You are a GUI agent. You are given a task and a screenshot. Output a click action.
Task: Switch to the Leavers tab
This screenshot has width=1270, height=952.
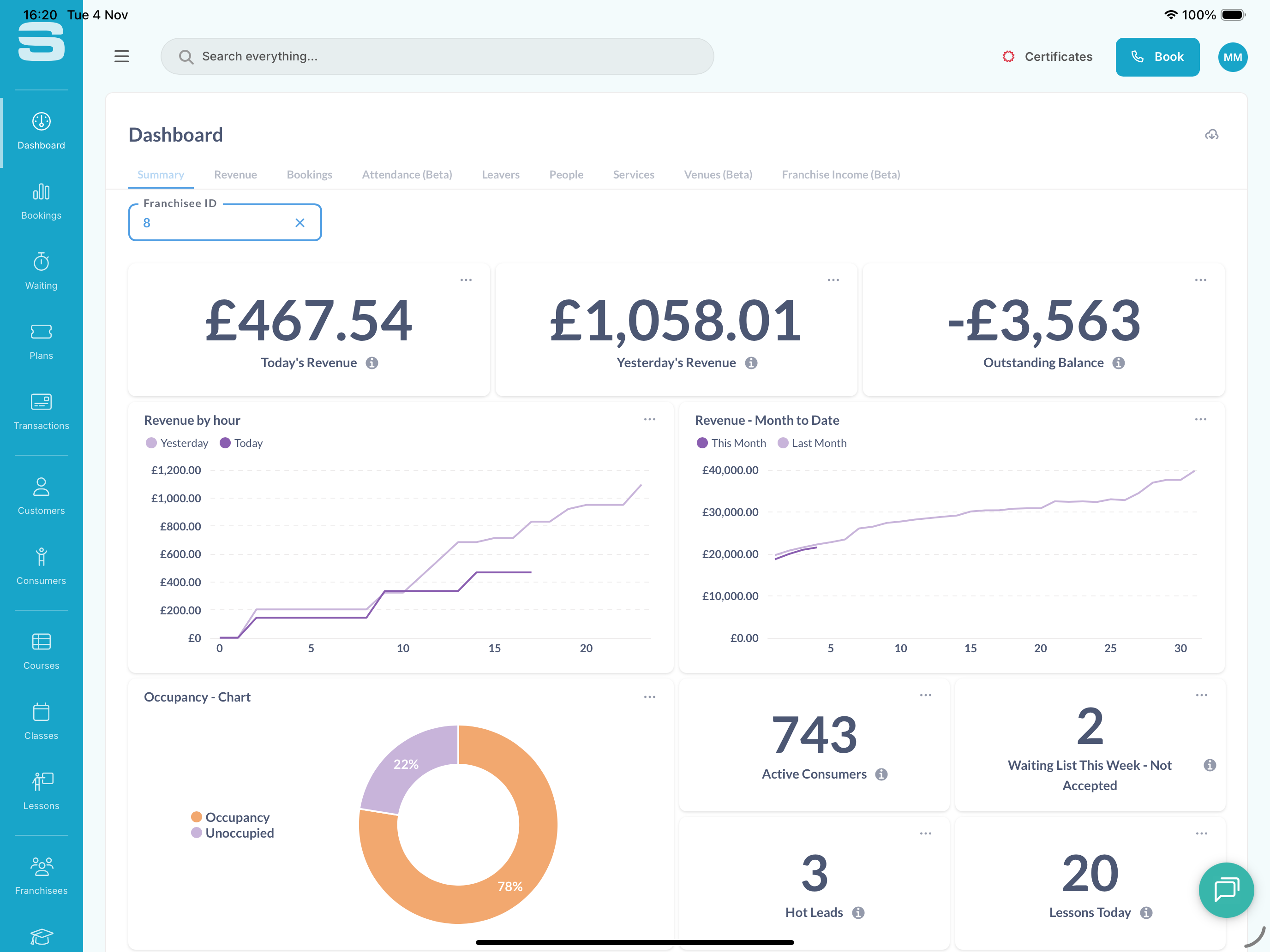500,174
